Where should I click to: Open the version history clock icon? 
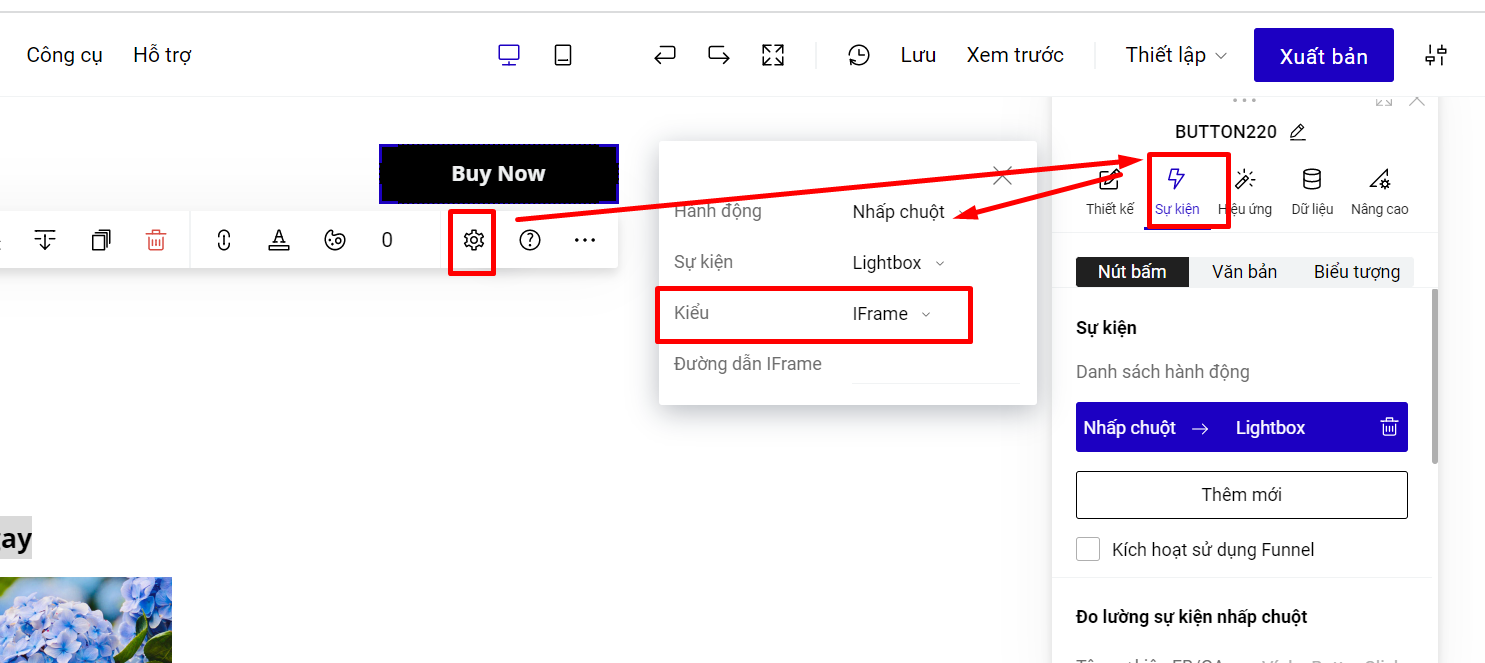pos(859,55)
